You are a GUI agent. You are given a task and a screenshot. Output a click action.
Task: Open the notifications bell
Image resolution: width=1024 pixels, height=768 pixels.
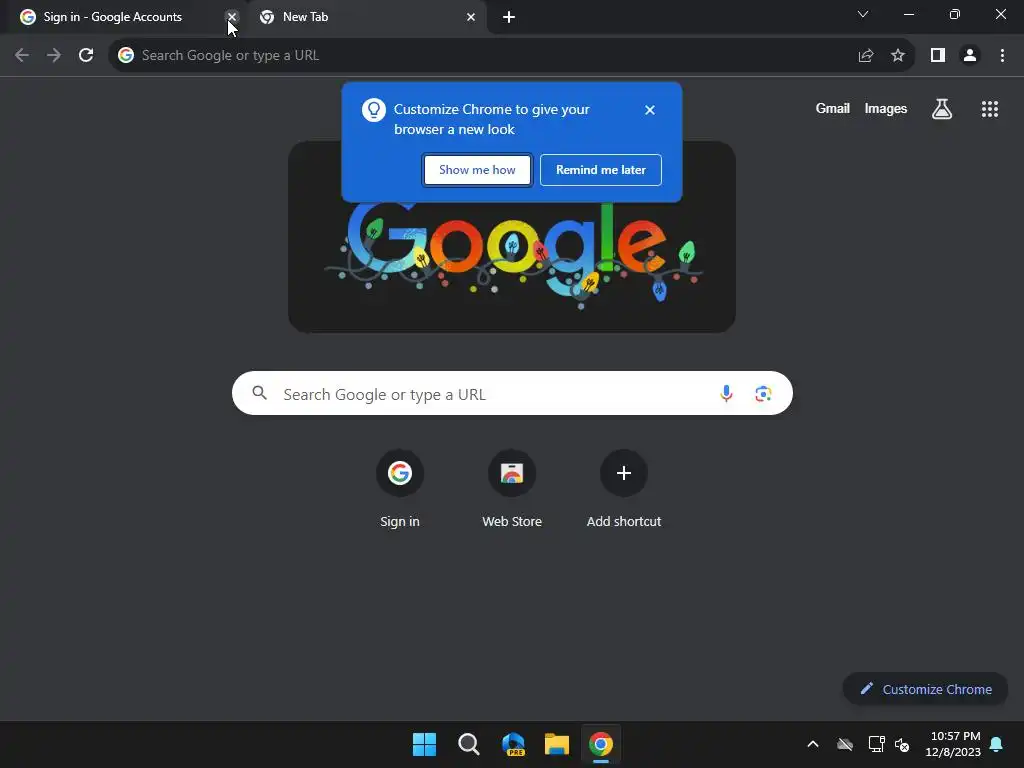tap(997, 744)
